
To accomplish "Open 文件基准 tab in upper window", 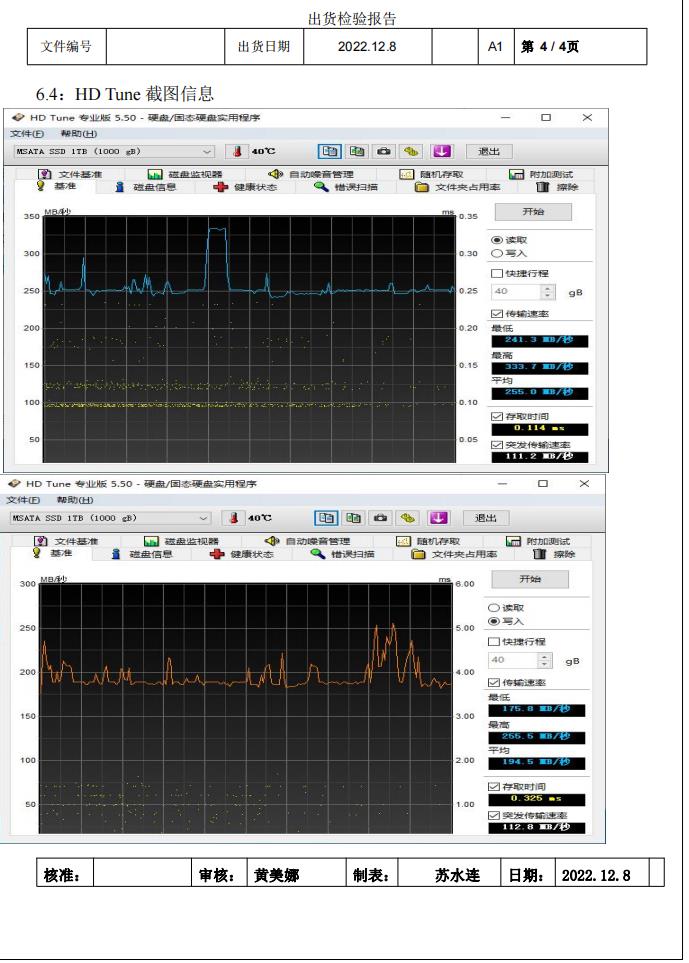I will pos(70,174).
